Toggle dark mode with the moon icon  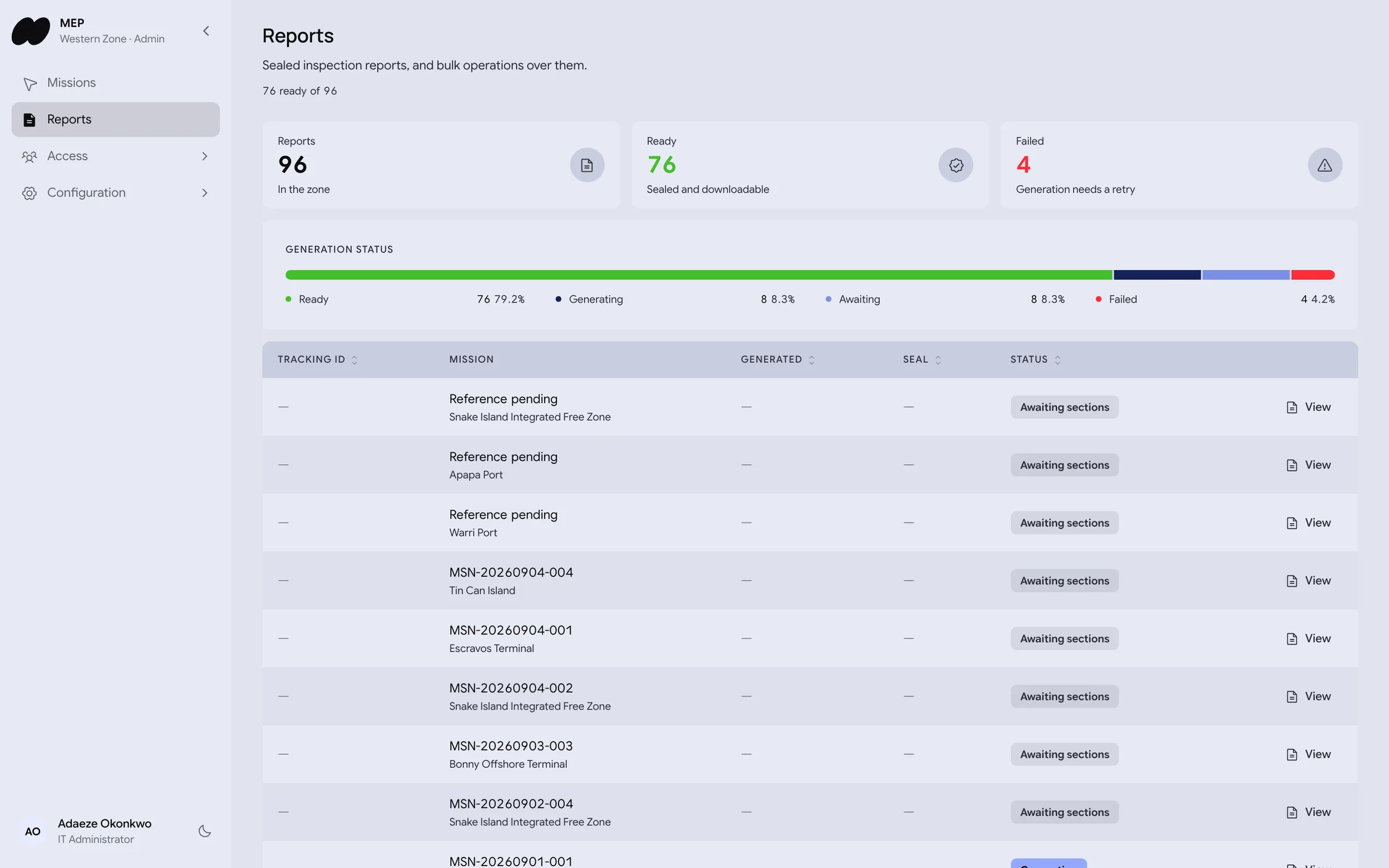click(205, 831)
